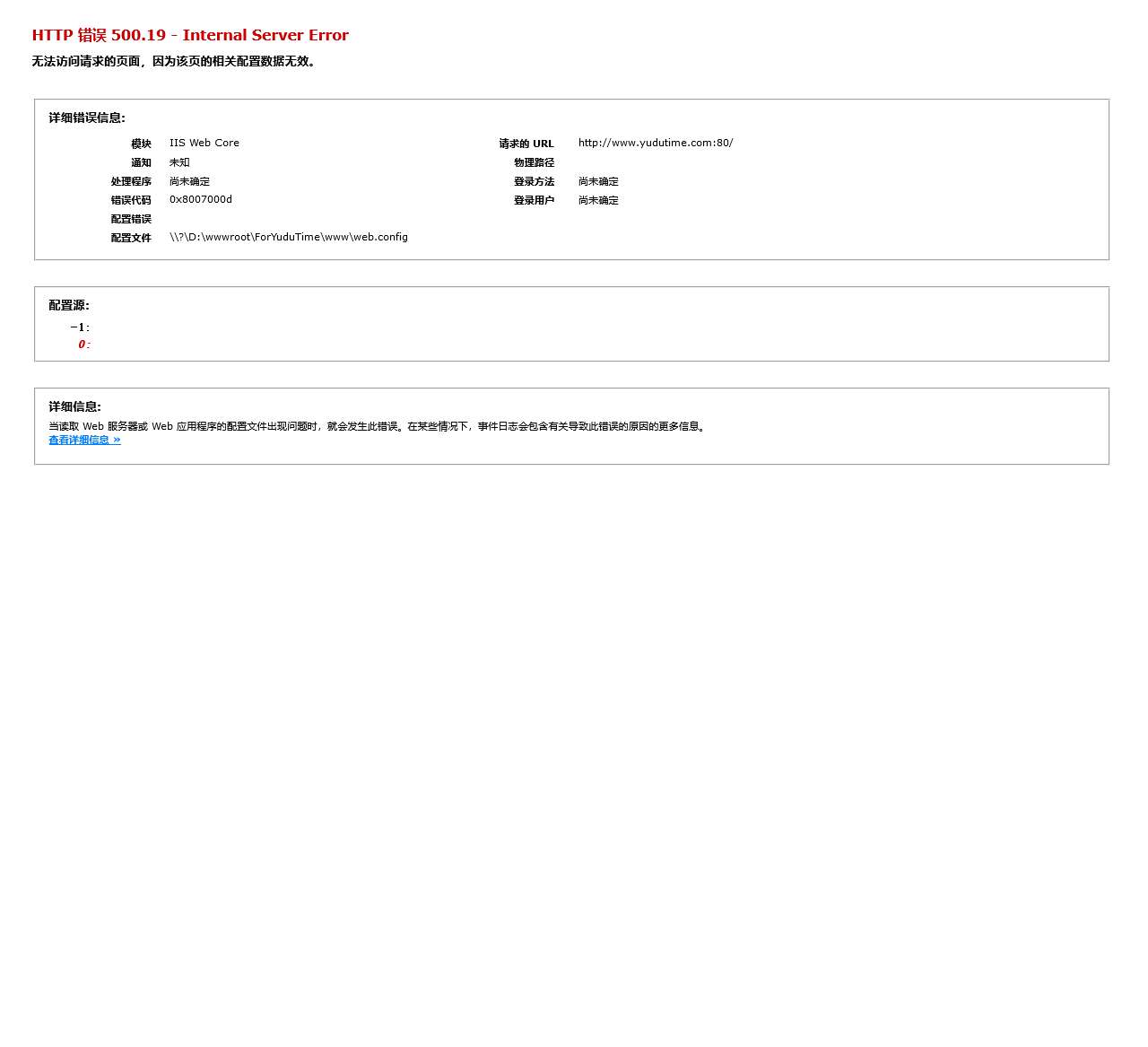Screen dimensions: 1148x1047
Task: Click the -1: config source line
Action: (x=80, y=327)
